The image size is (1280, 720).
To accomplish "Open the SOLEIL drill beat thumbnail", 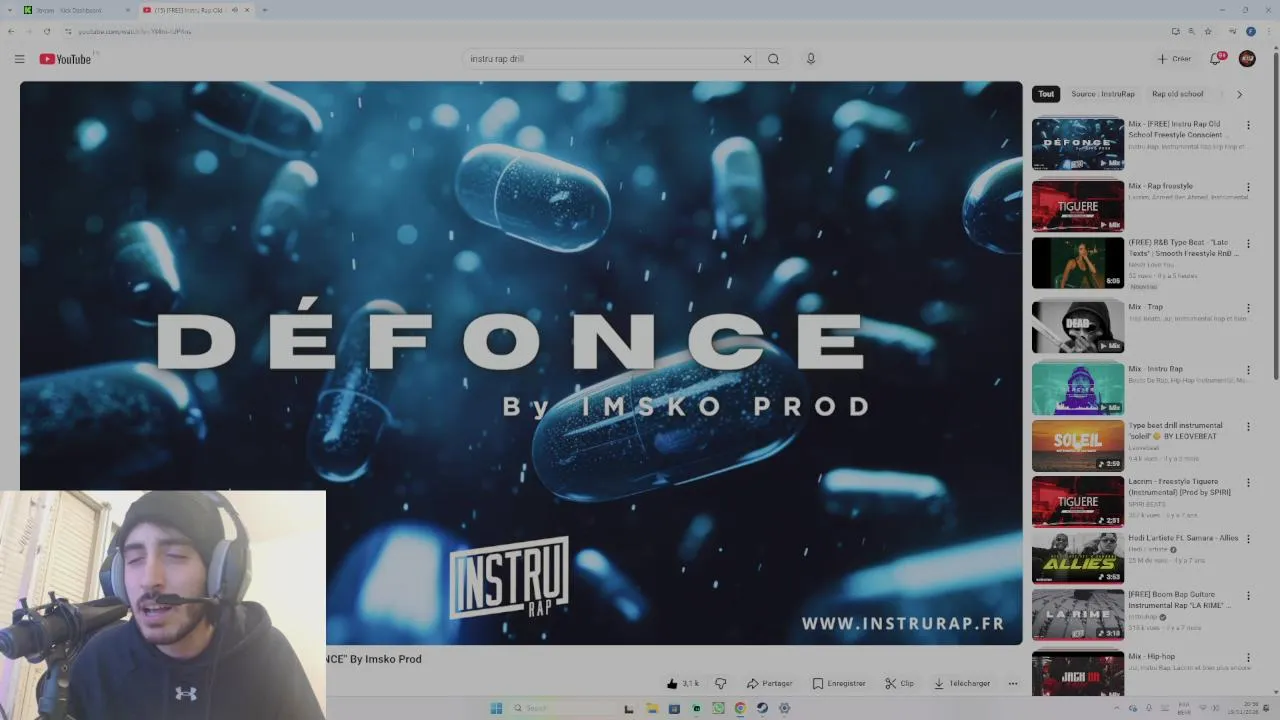I will coord(1078,445).
